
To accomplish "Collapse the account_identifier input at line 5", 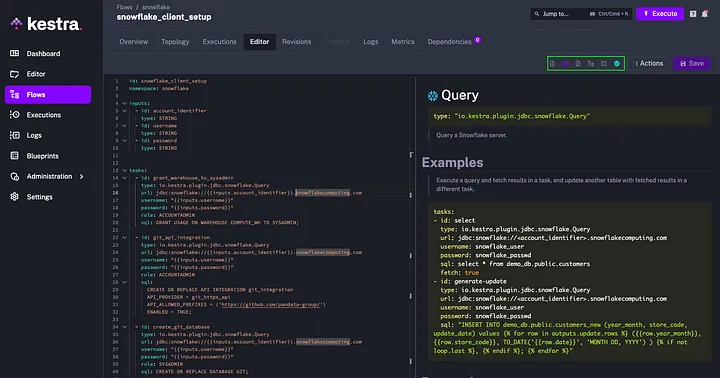I will pyautogui.click(x=124, y=111).
